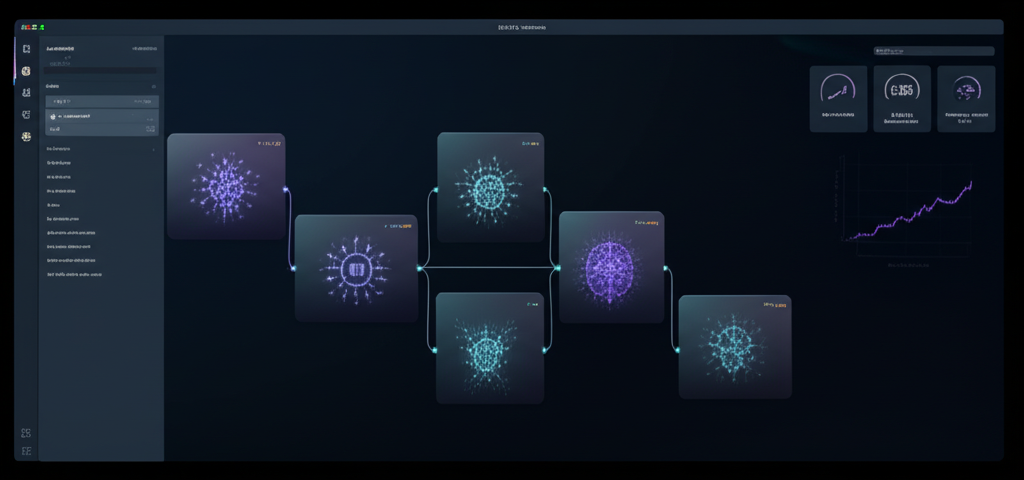Select the purple brain-shaped node

[x=611, y=266]
